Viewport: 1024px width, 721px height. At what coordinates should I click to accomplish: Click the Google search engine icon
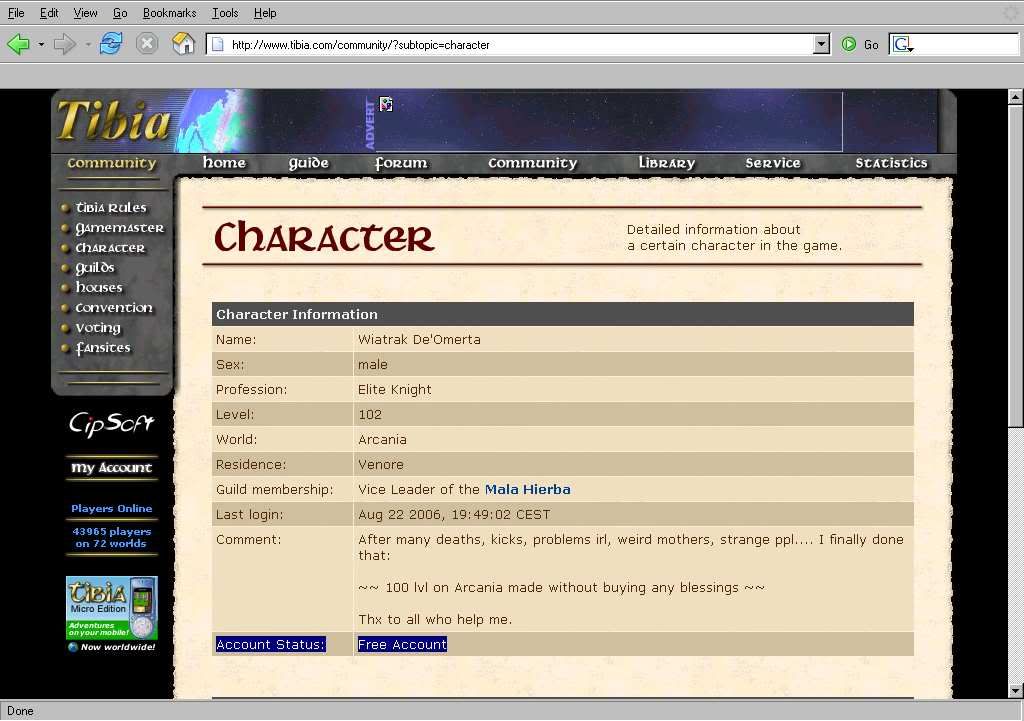pyautogui.click(x=903, y=44)
